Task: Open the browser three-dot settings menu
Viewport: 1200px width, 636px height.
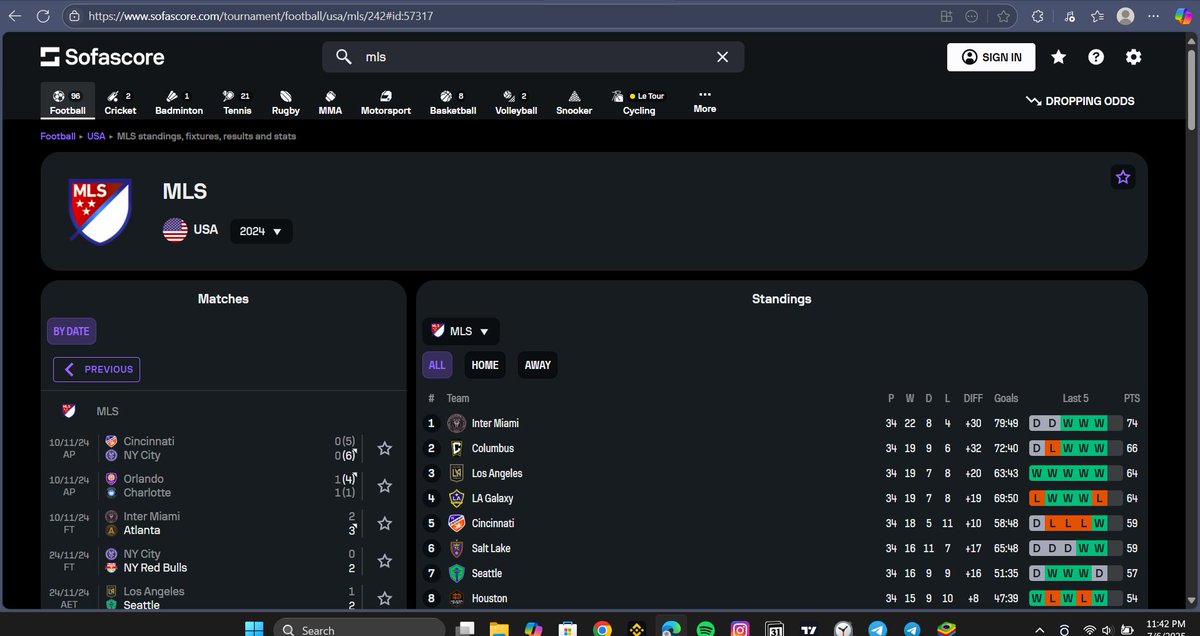Action: click(x=1153, y=17)
